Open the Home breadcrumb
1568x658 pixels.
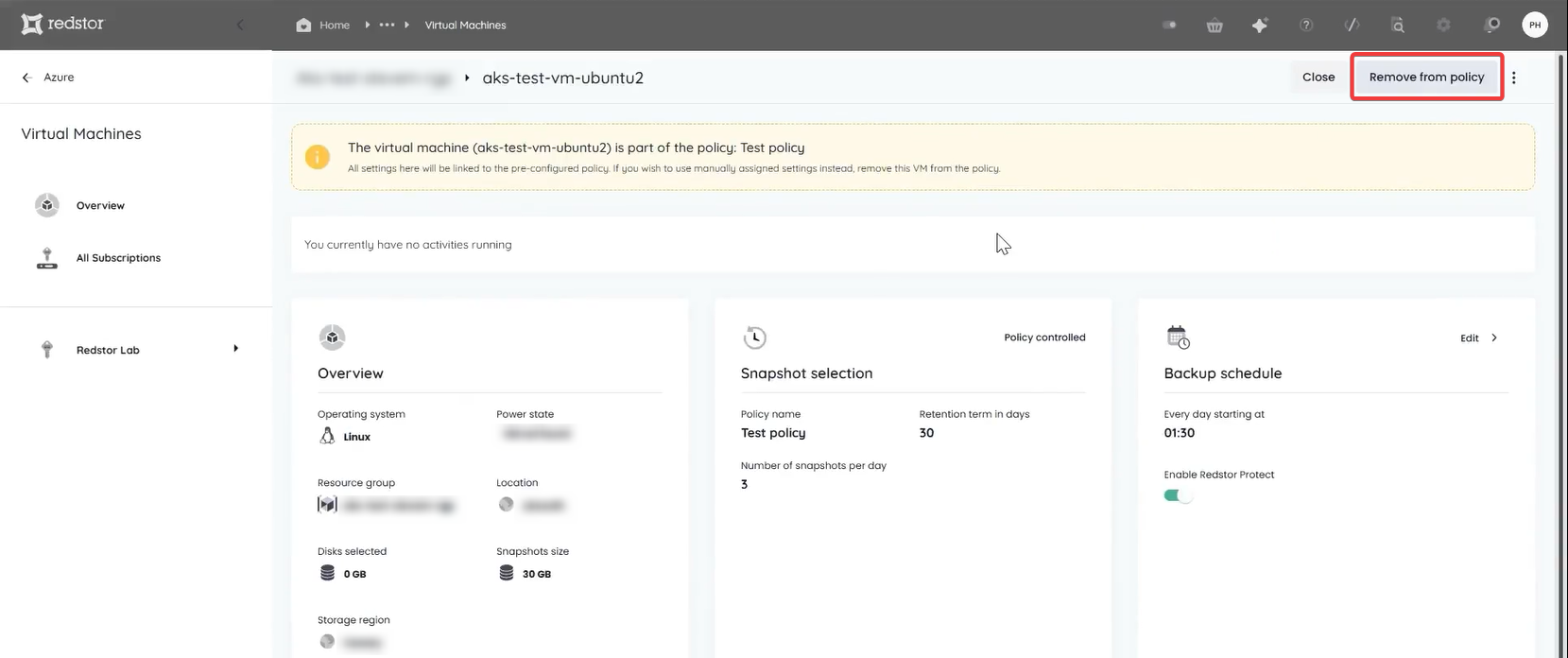[335, 26]
